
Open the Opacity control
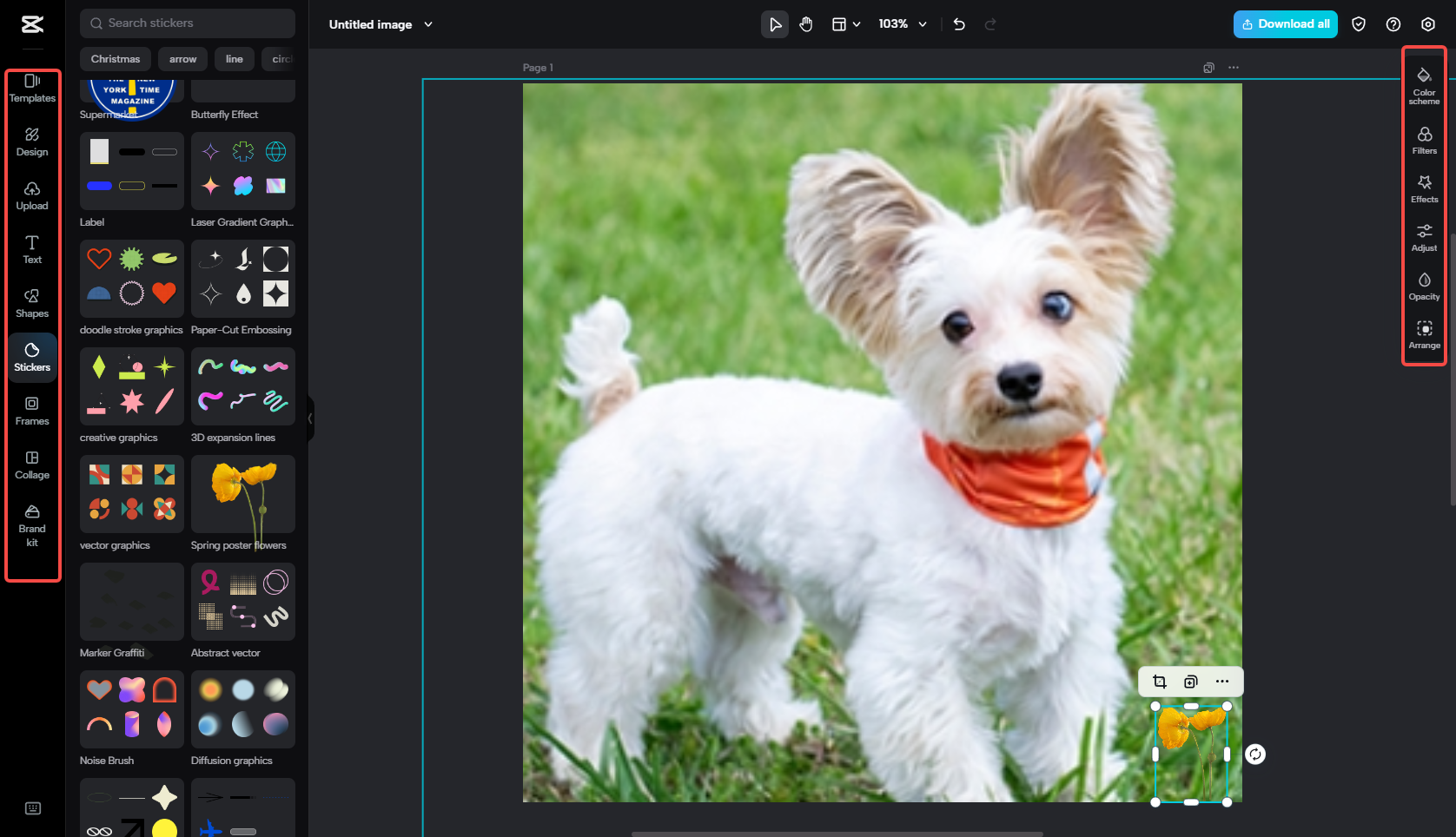coord(1425,286)
